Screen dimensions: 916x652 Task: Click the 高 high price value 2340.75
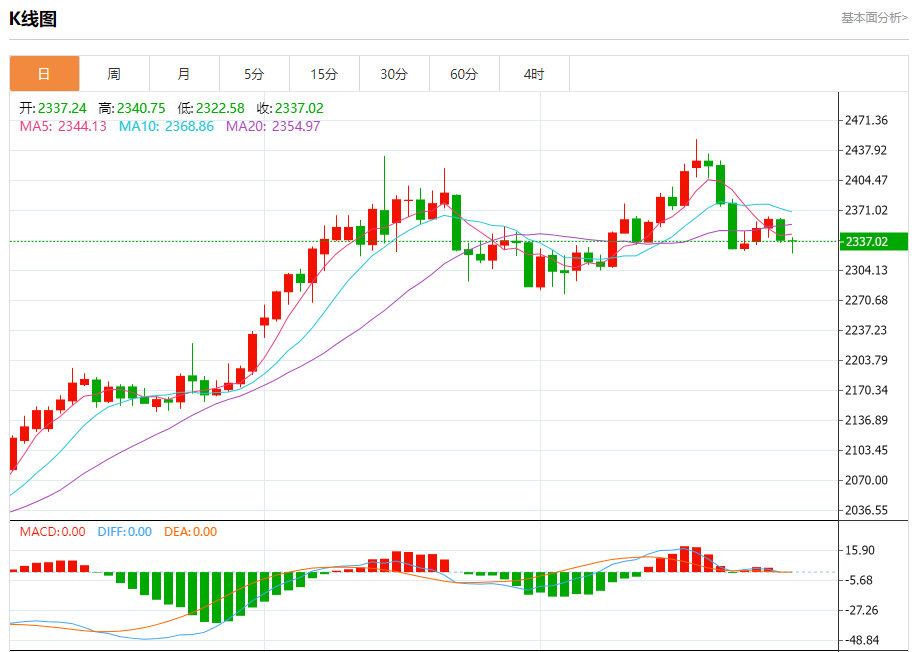[x=141, y=108]
